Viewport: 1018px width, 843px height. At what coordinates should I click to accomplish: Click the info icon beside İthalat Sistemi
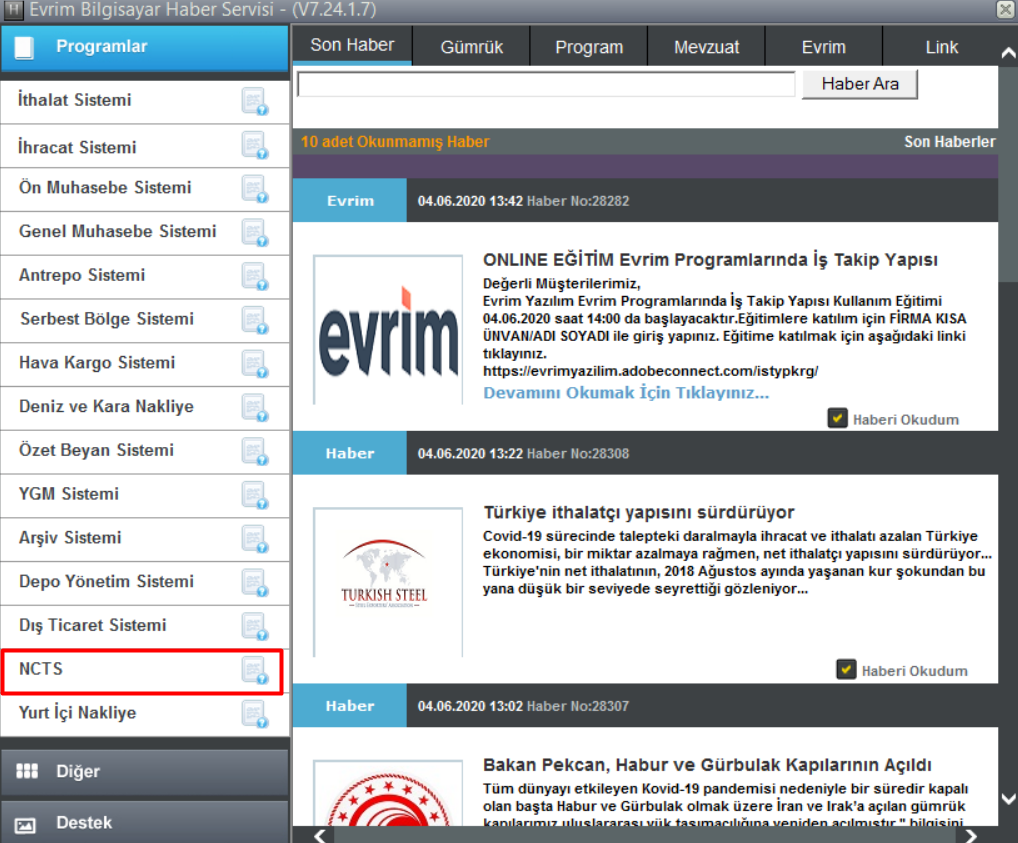tap(254, 101)
